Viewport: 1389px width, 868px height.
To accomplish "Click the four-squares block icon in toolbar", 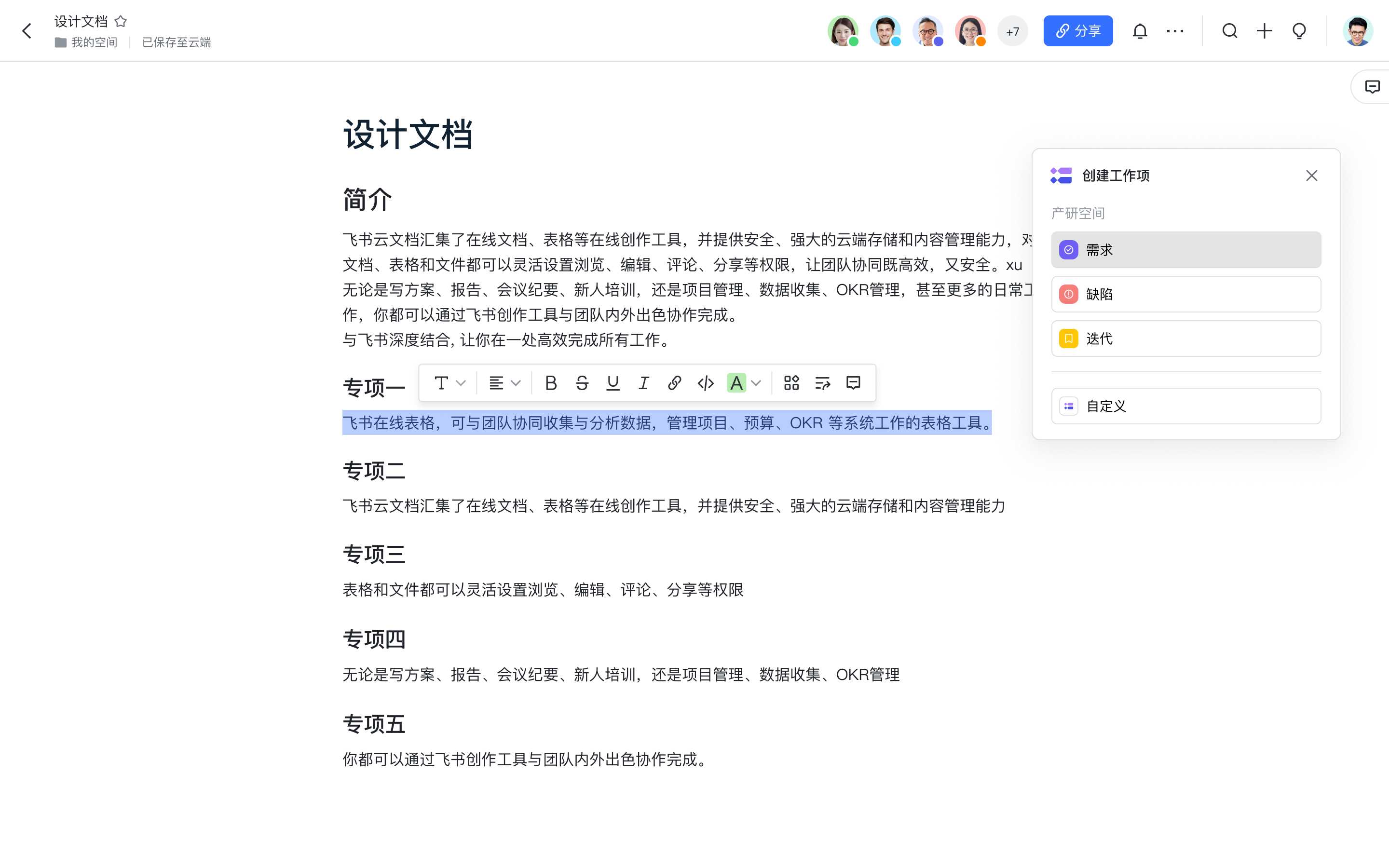I will click(791, 383).
